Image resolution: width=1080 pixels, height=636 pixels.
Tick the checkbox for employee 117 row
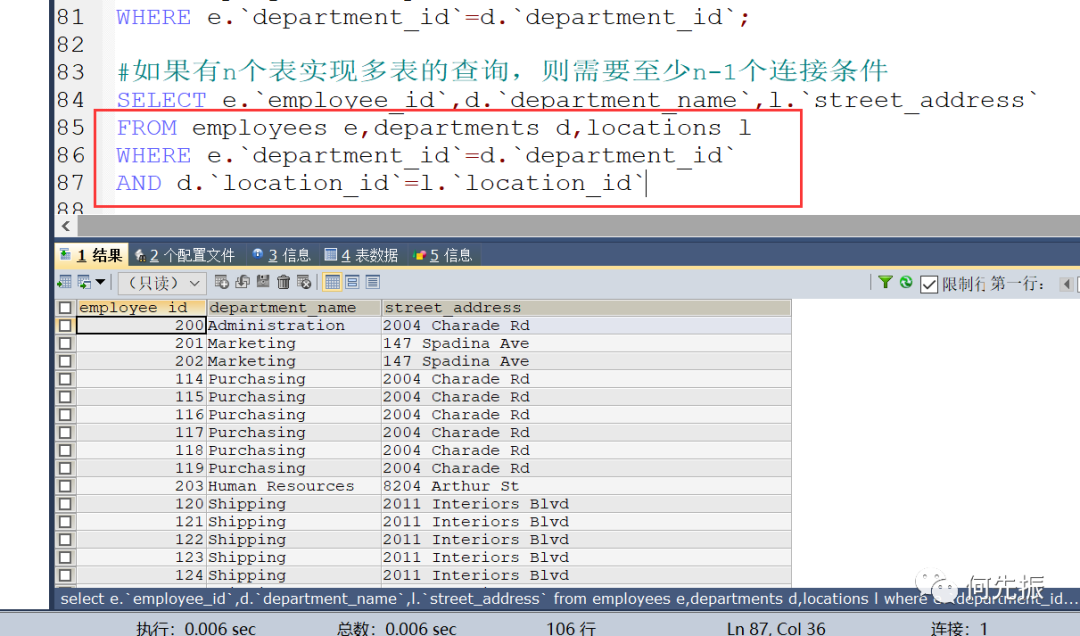pyautogui.click(x=65, y=433)
